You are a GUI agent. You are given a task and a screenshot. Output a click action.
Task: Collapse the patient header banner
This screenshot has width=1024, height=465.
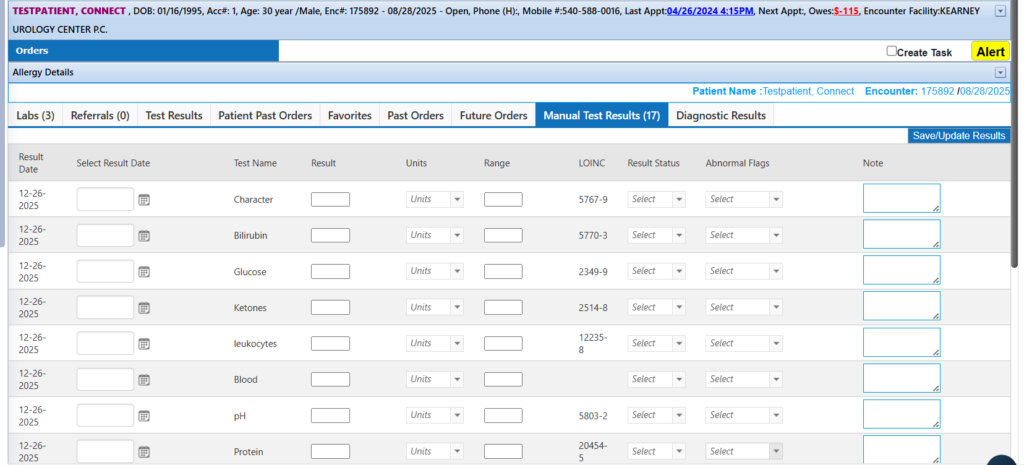tap(1000, 11)
